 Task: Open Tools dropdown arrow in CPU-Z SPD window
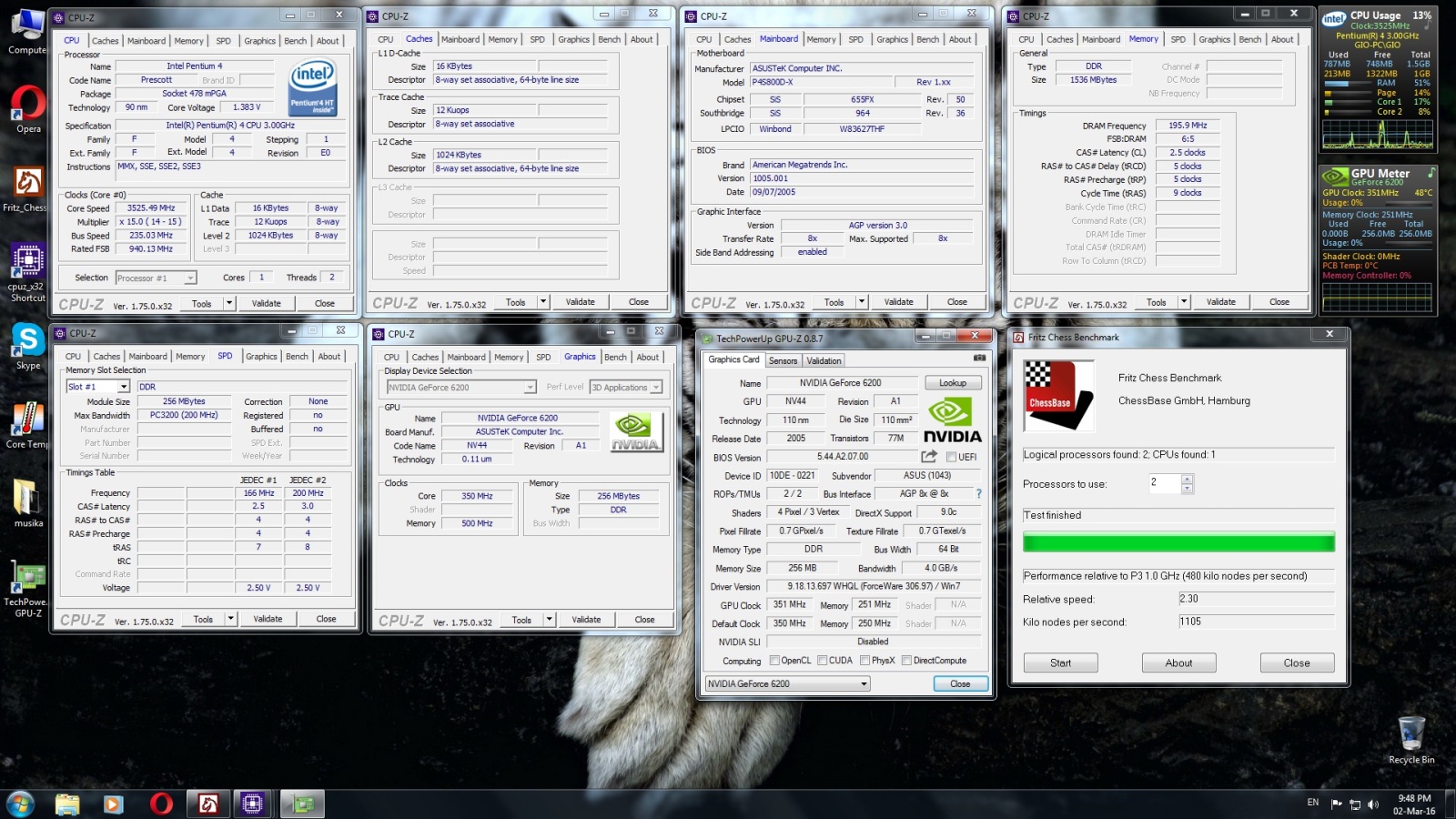pyautogui.click(x=231, y=619)
